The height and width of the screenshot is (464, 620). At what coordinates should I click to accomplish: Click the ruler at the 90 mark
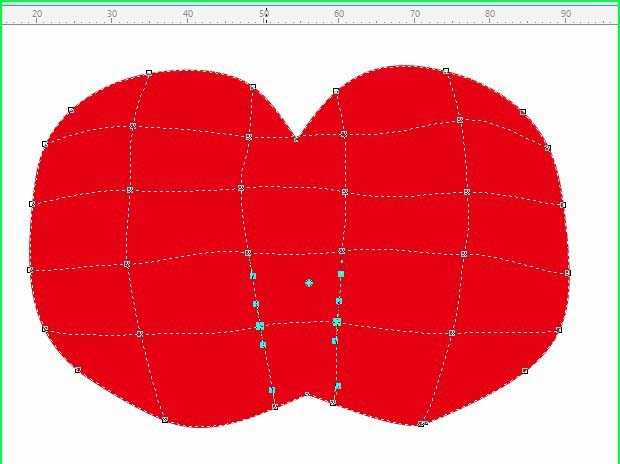566,14
